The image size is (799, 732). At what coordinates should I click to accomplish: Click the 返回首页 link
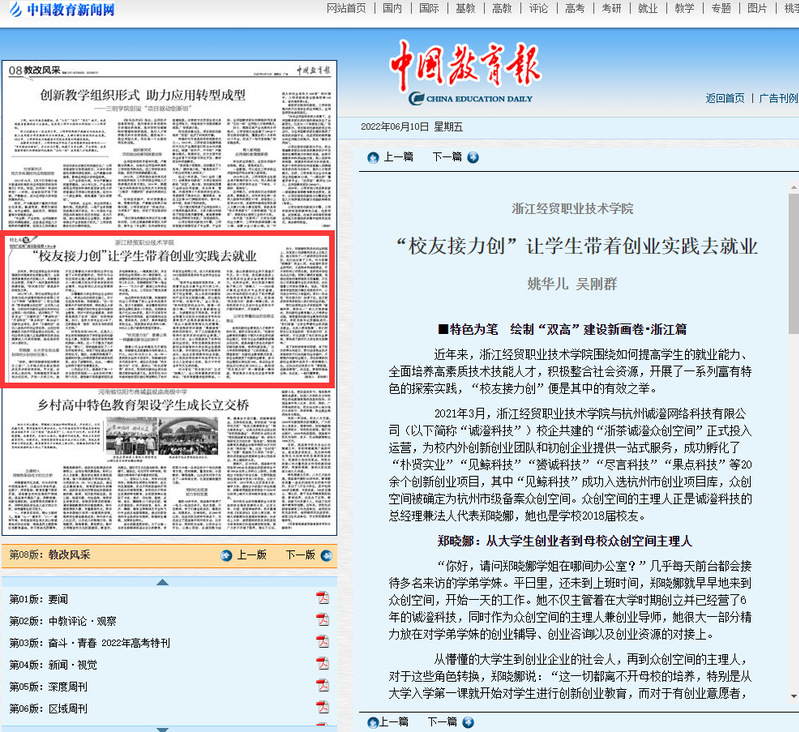(724, 98)
